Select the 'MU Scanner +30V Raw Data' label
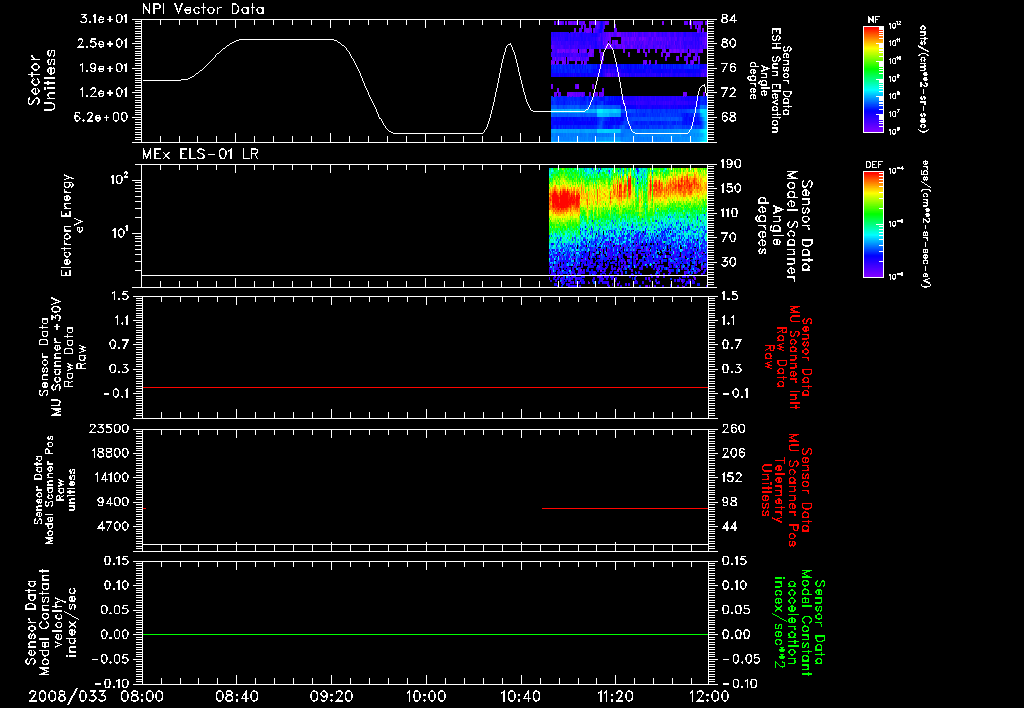1024x708 pixels. pyautogui.click(x=61, y=357)
